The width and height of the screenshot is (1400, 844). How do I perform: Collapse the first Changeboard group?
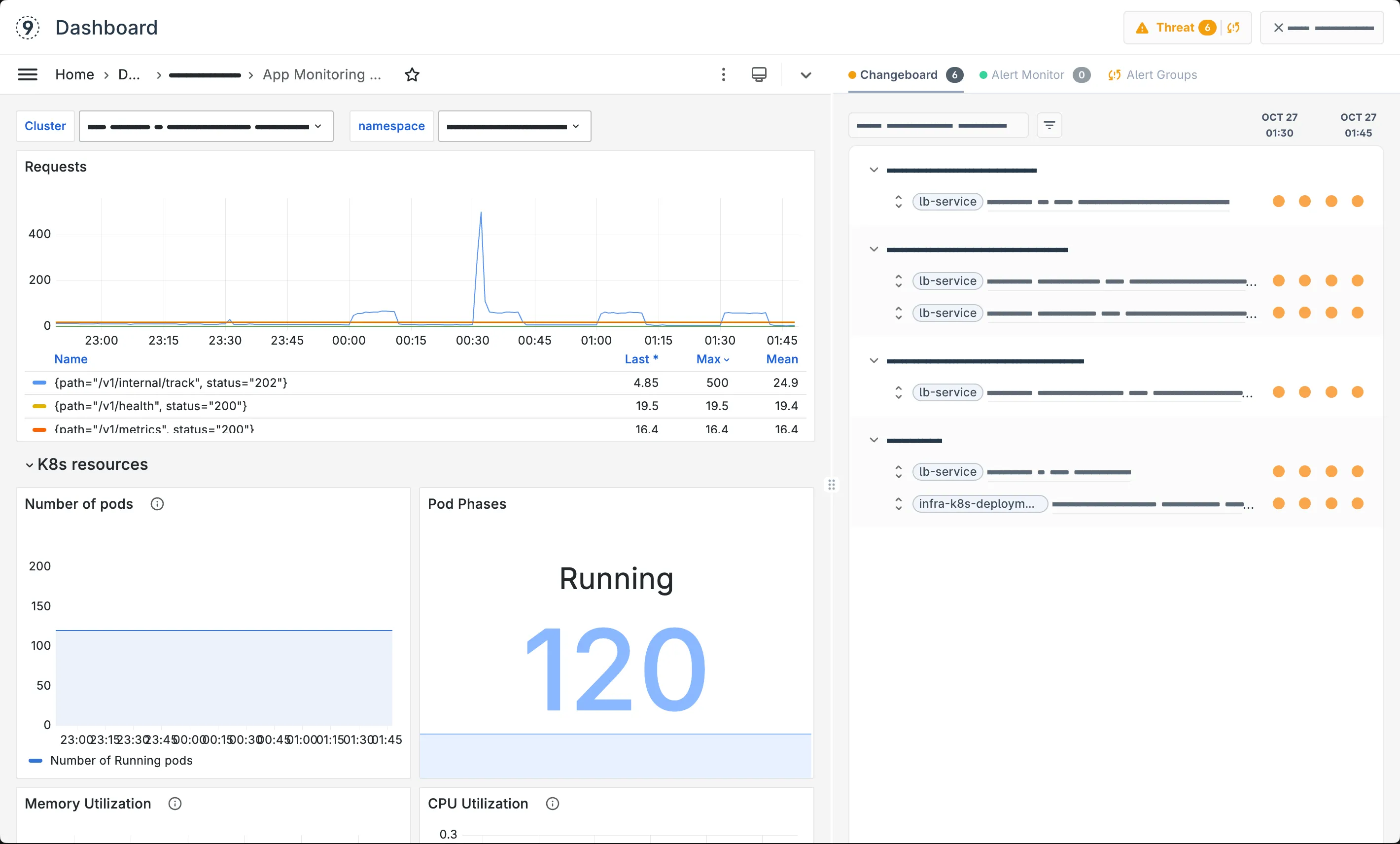click(874, 170)
